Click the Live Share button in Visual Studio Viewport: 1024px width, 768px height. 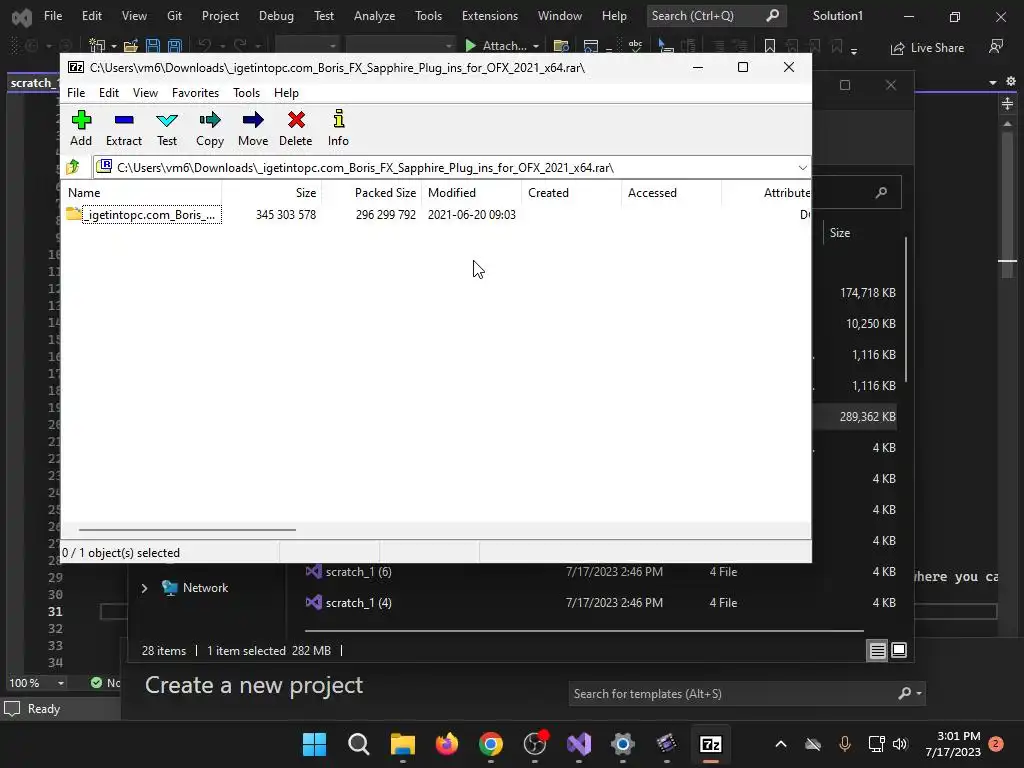(x=927, y=48)
